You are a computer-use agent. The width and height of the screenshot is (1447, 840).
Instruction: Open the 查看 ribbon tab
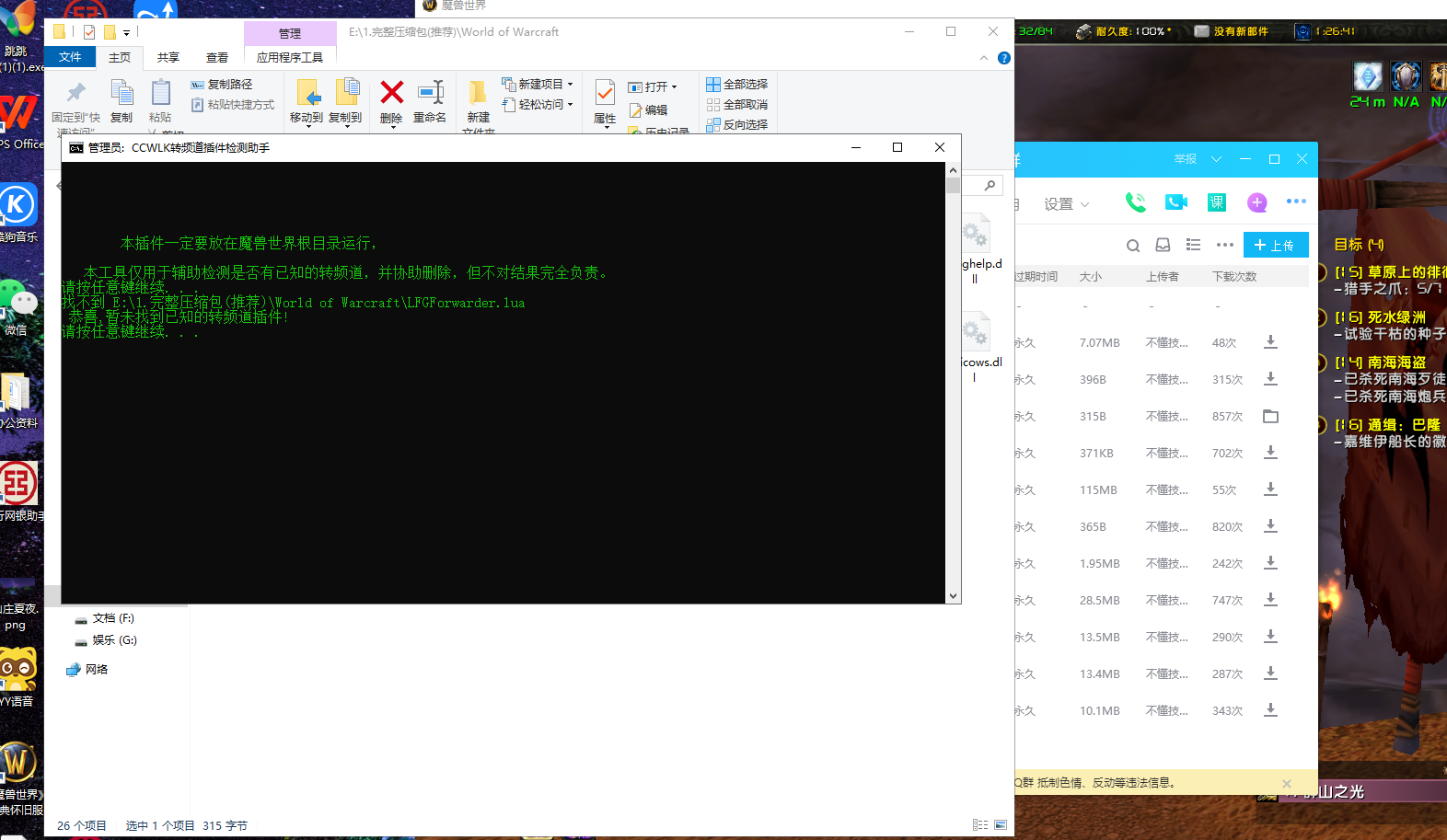tap(217, 57)
